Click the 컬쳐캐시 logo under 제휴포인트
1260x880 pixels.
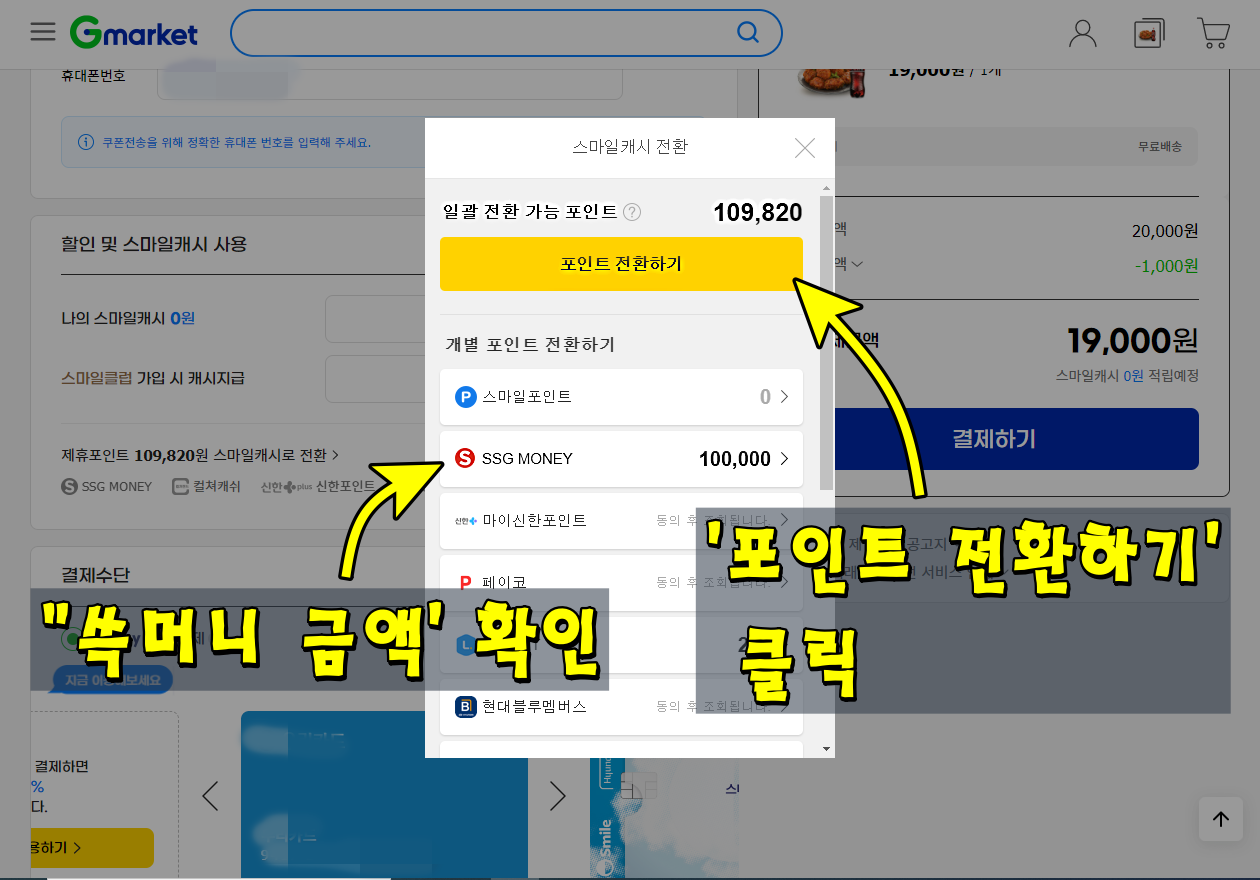[206, 487]
